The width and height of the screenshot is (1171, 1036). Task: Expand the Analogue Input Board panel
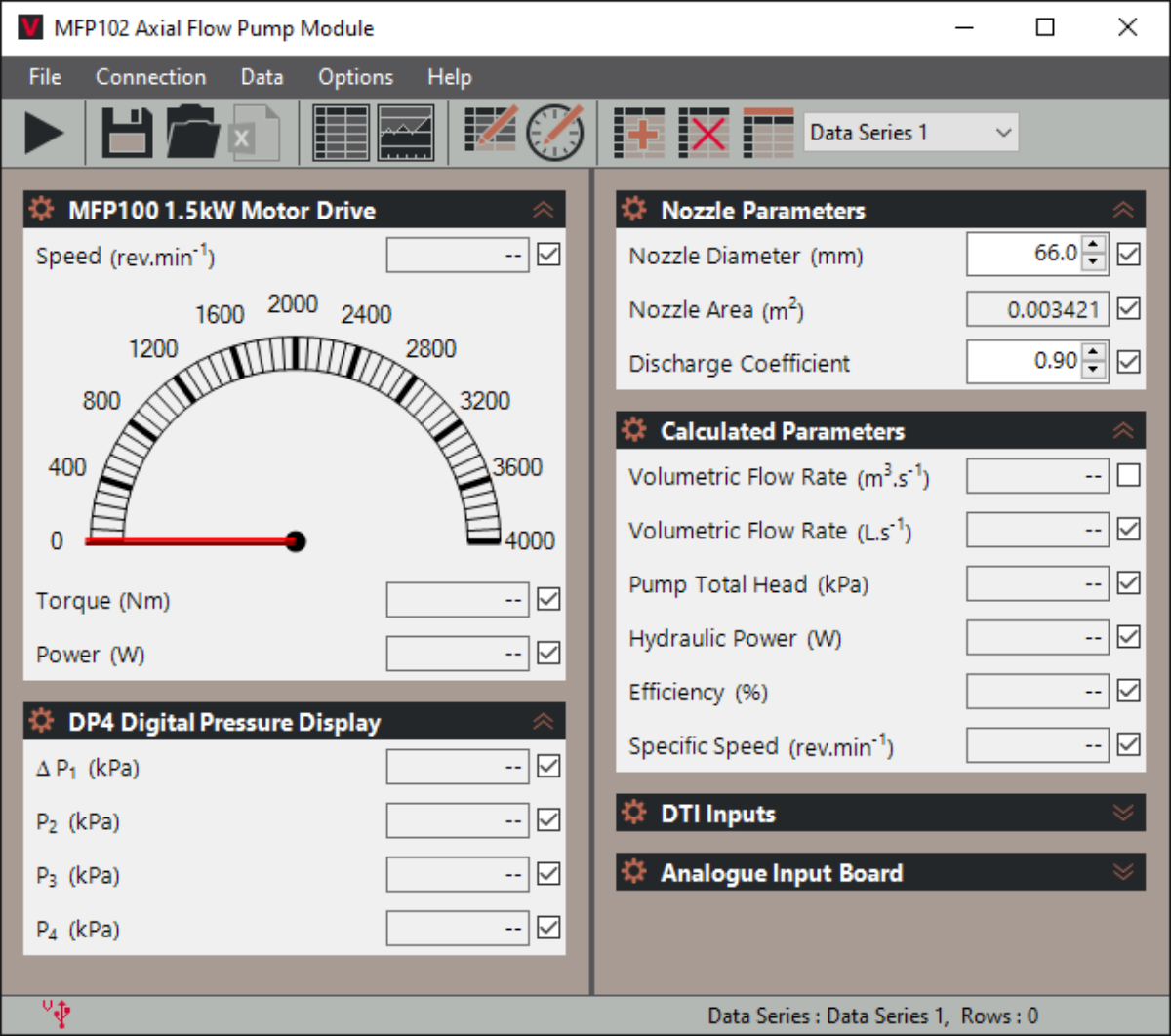pos(1123,873)
